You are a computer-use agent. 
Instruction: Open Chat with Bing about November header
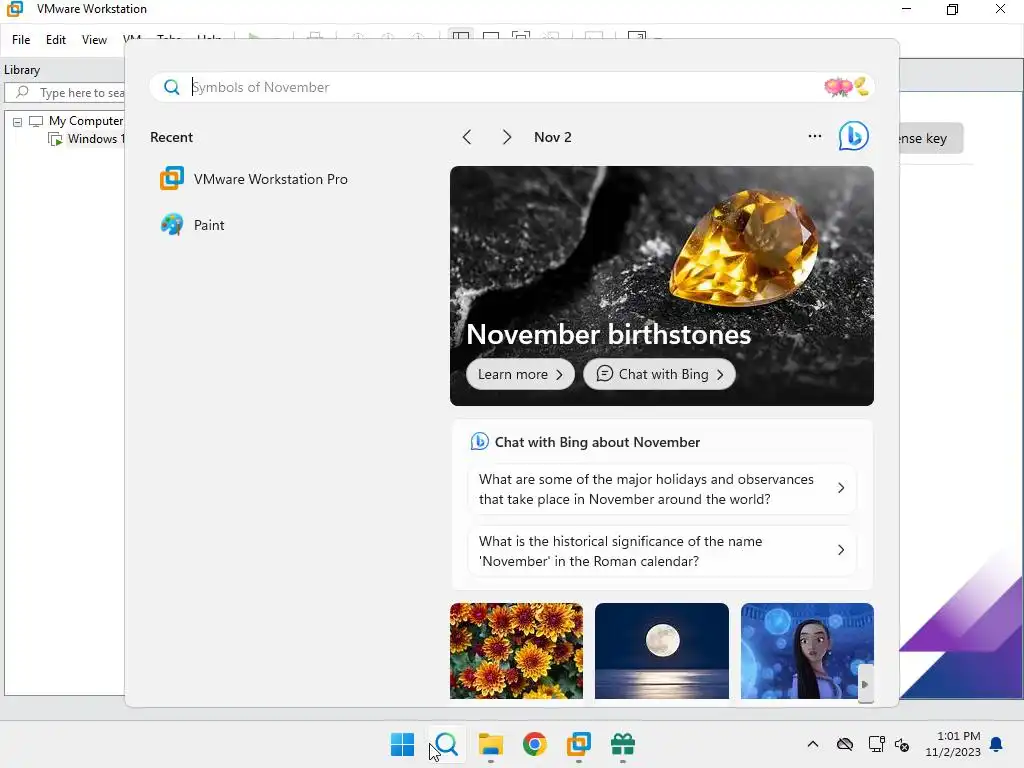(585, 442)
